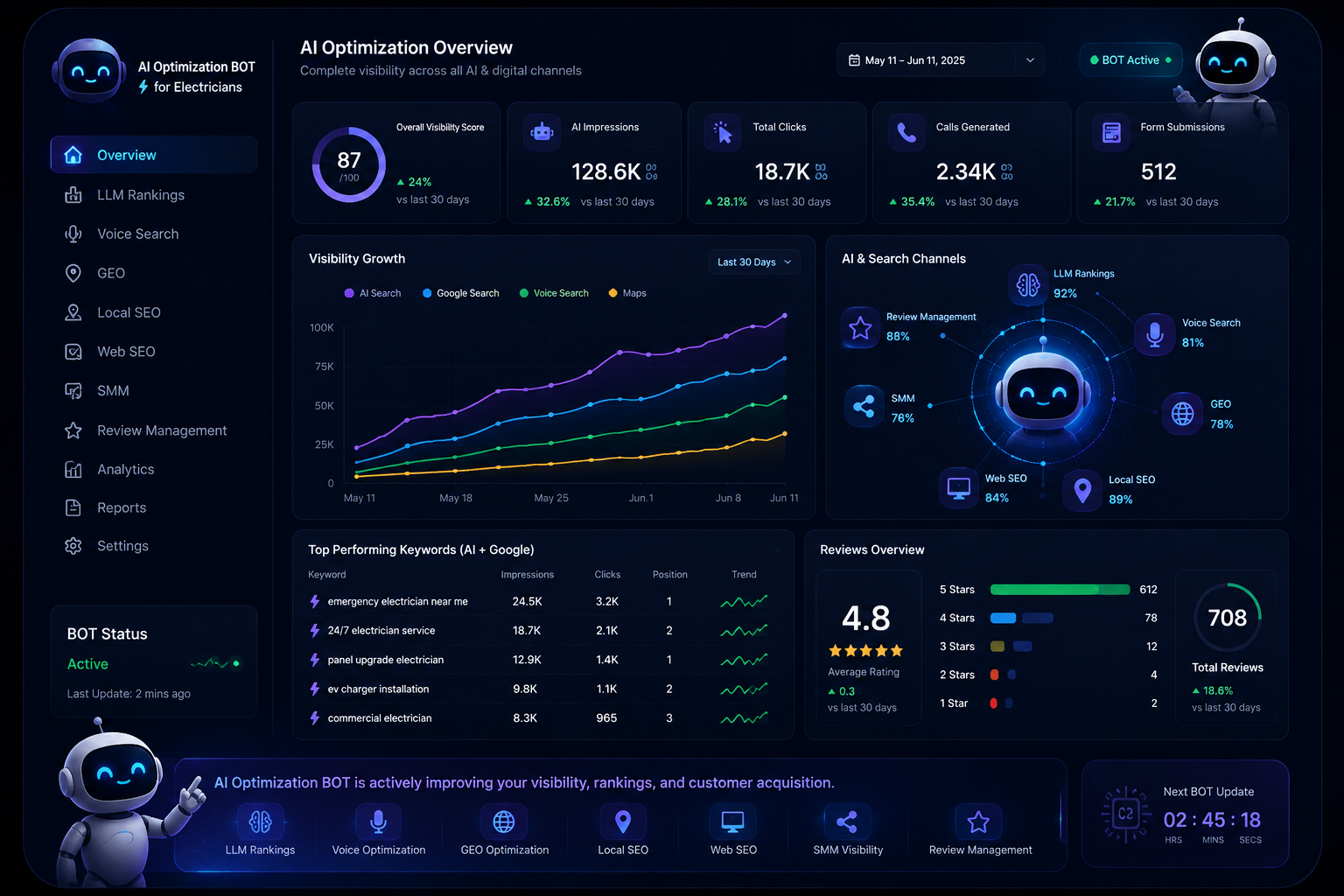This screenshot has width=1344, height=896.
Task: Click the Impressions column header
Action: coord(527,575)
